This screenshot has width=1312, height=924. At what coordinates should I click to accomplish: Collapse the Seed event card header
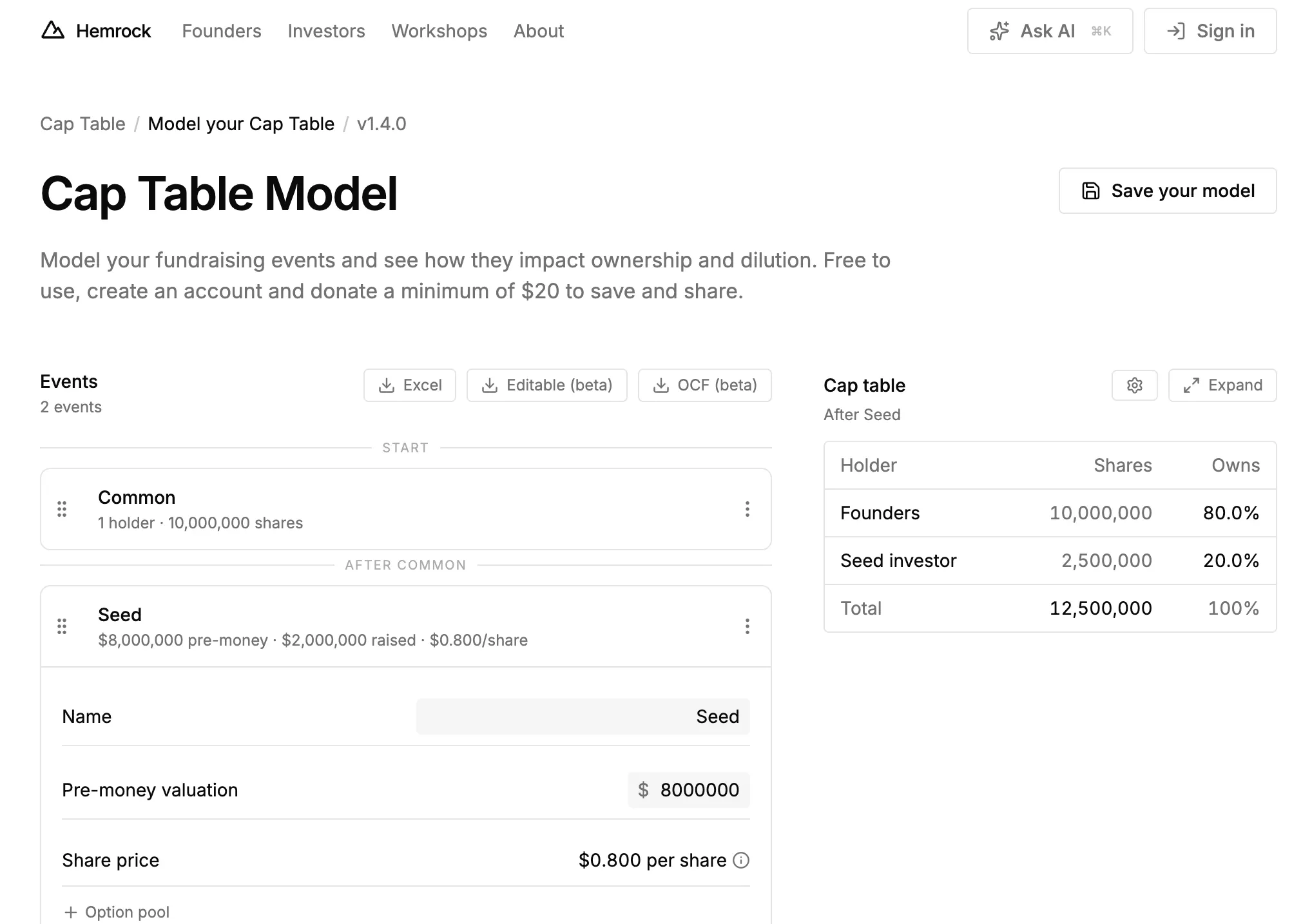coord(406,626)
